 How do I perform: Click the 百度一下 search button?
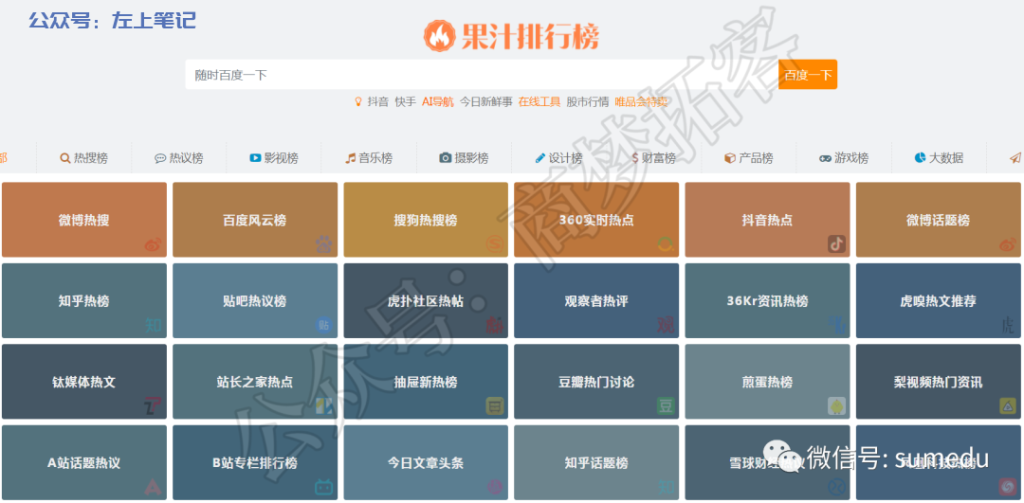tap(808, 74)
